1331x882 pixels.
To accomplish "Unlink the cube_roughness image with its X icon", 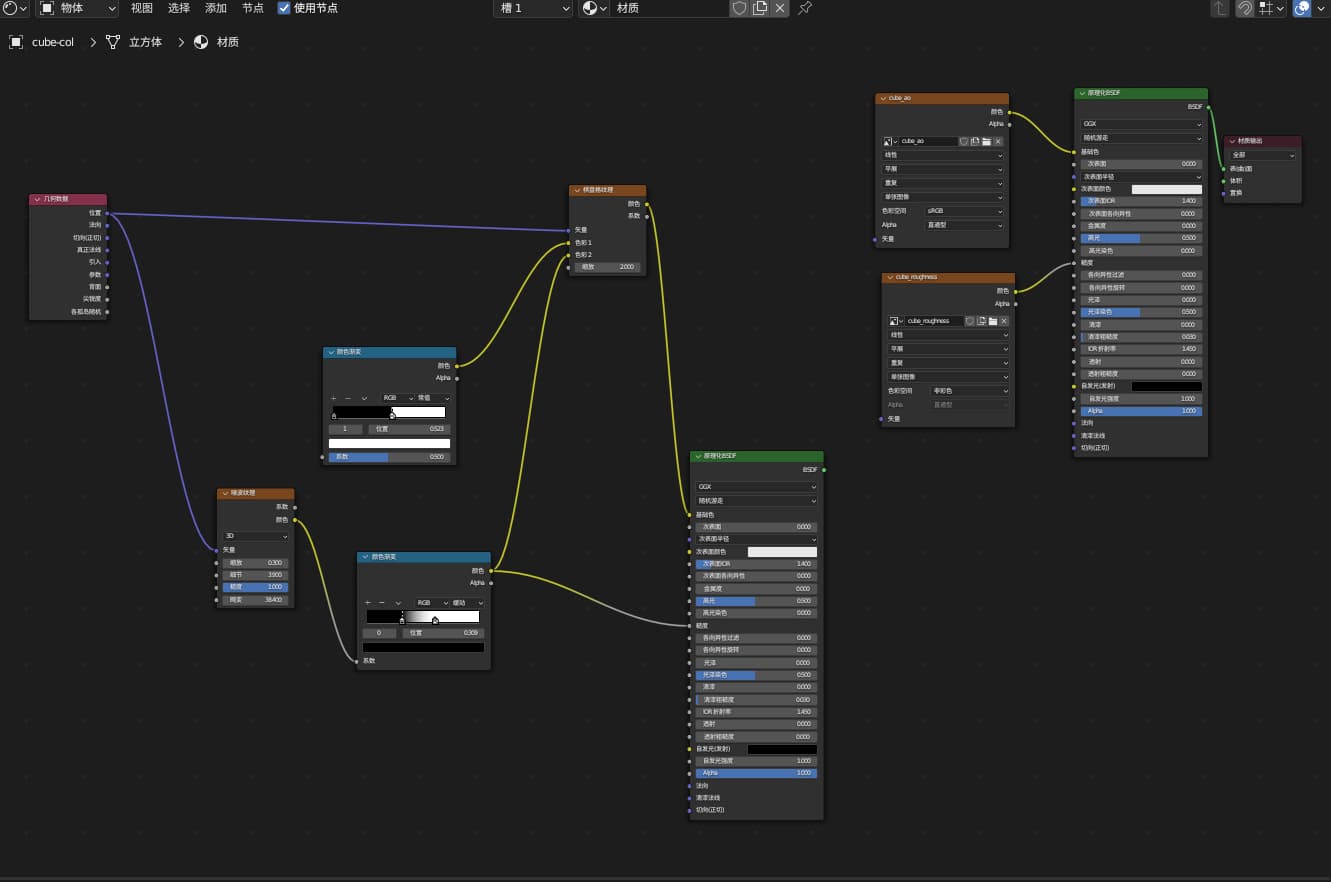I will (x=1004, y=321).
